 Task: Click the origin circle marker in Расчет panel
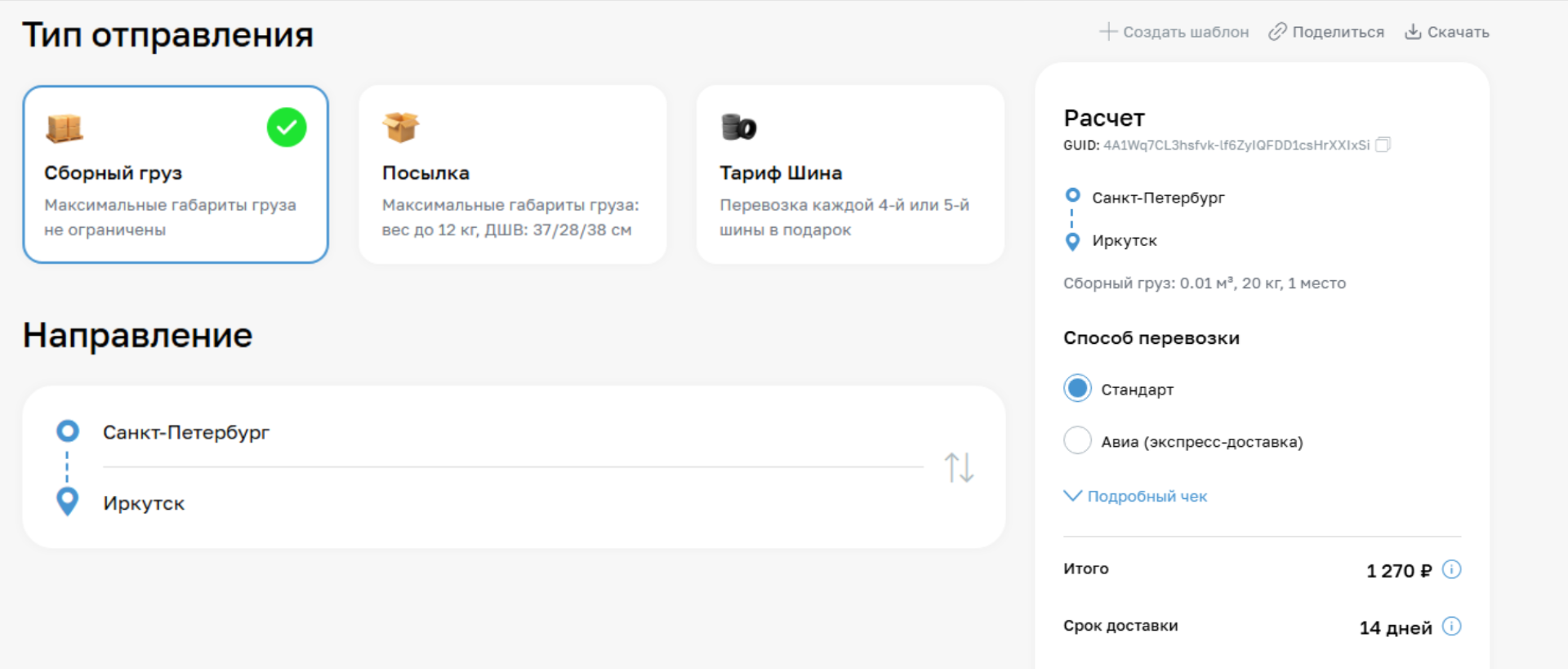[x=1073, y=195]
